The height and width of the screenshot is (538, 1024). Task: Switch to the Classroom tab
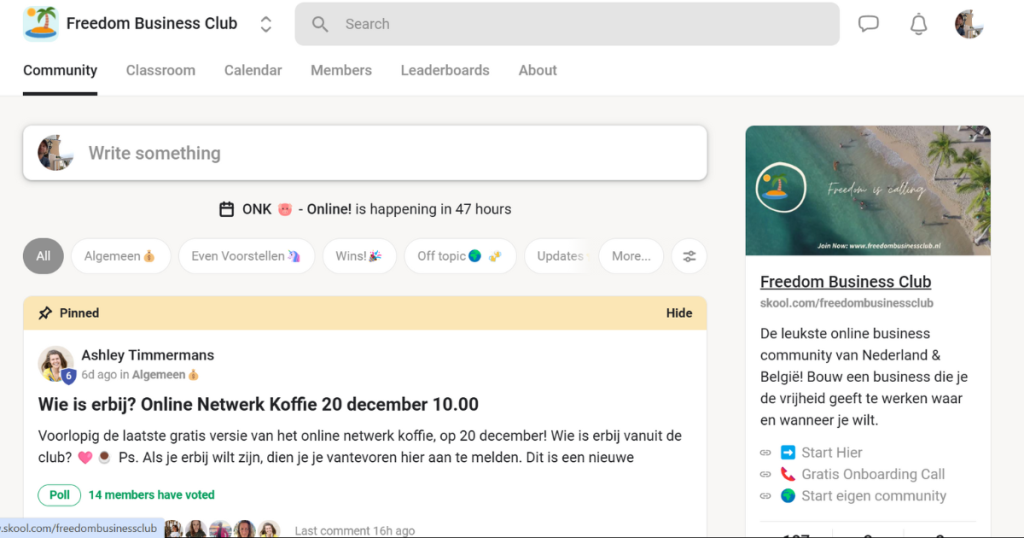click(161, 71)
